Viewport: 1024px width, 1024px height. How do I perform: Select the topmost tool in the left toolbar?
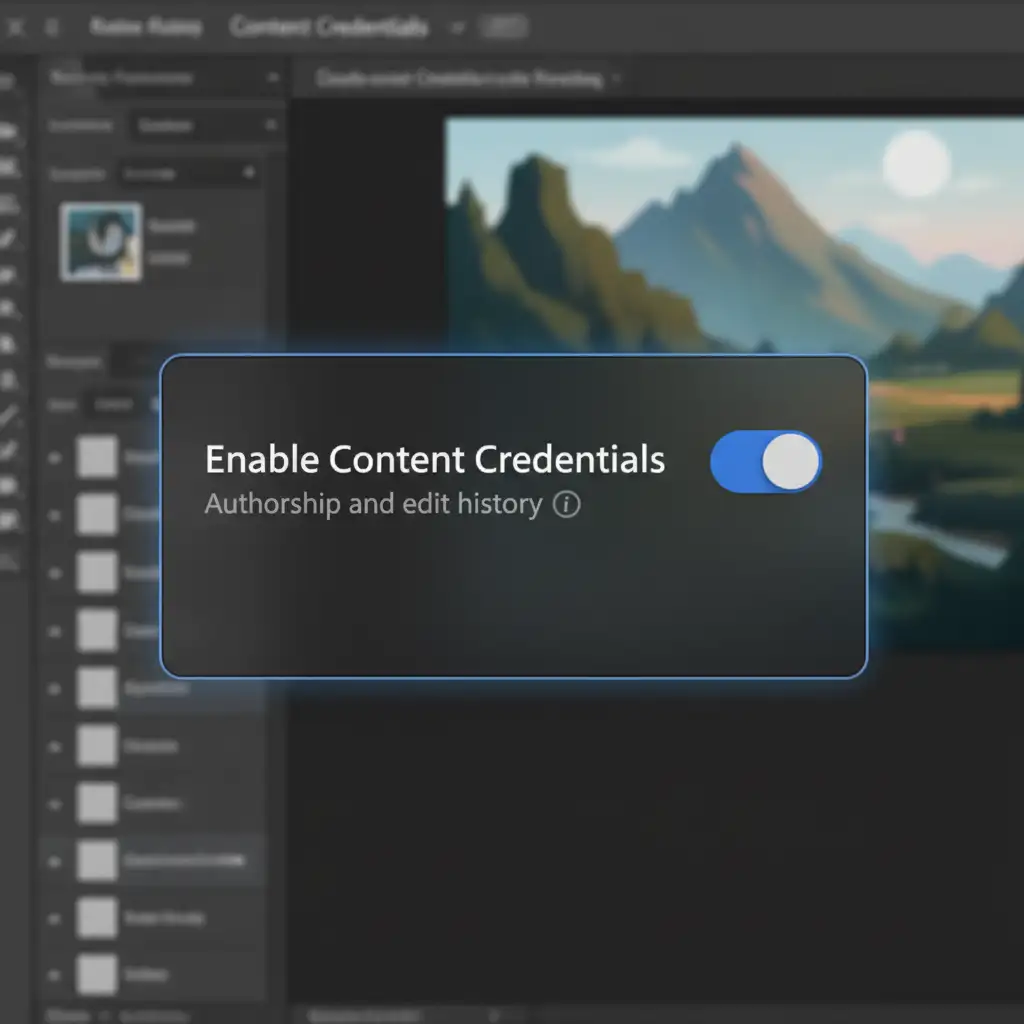10,131
